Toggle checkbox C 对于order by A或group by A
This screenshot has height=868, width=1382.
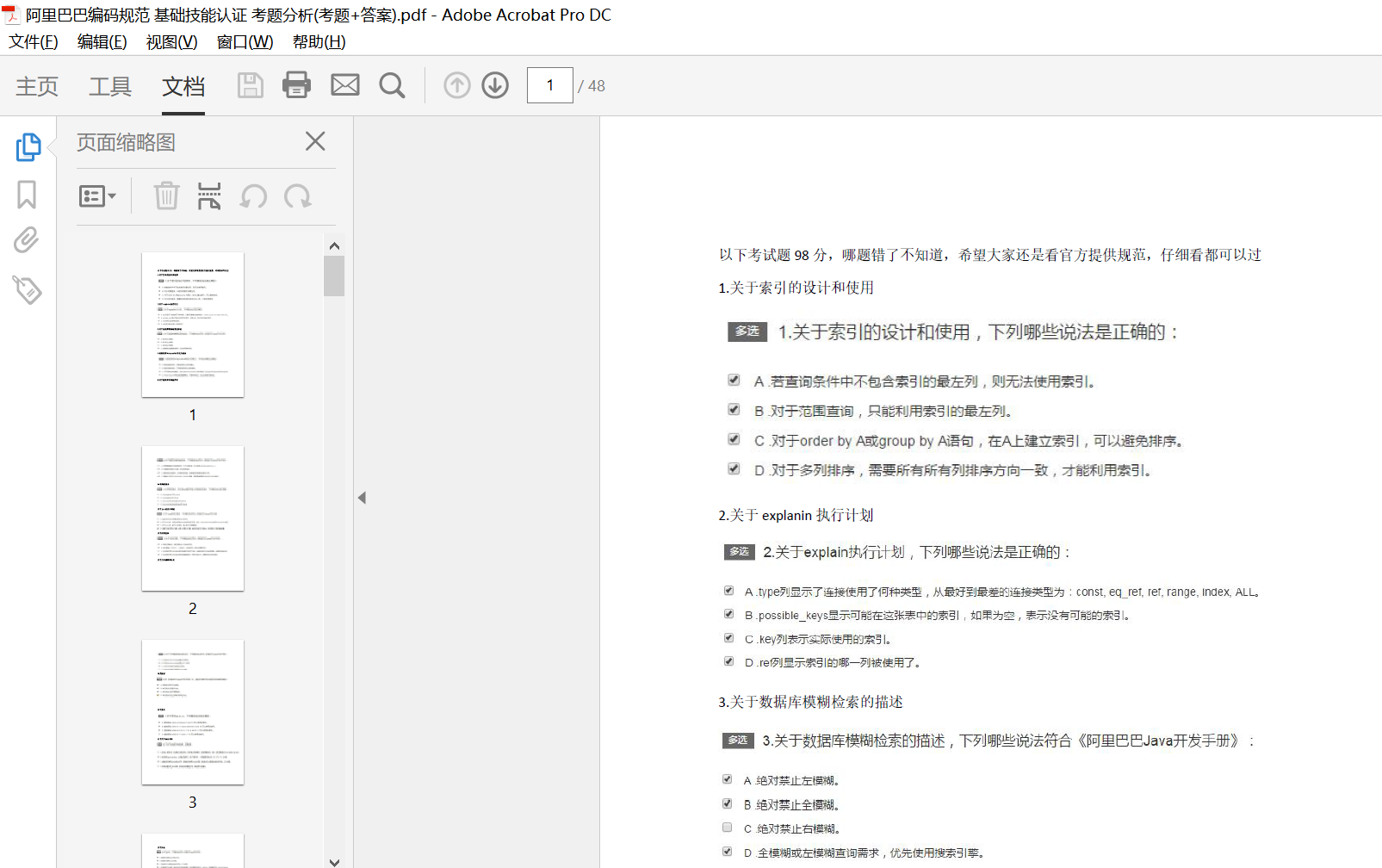click(x=734, y=439)
